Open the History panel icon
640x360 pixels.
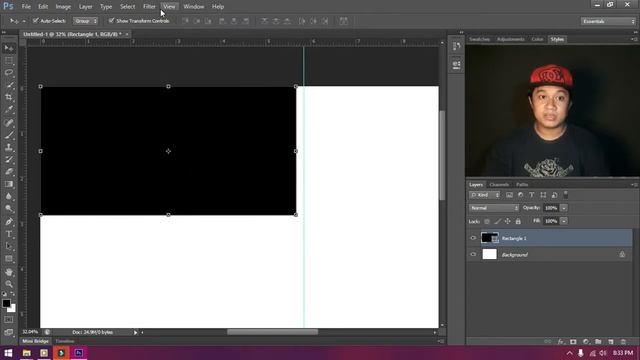coord(456,47)
